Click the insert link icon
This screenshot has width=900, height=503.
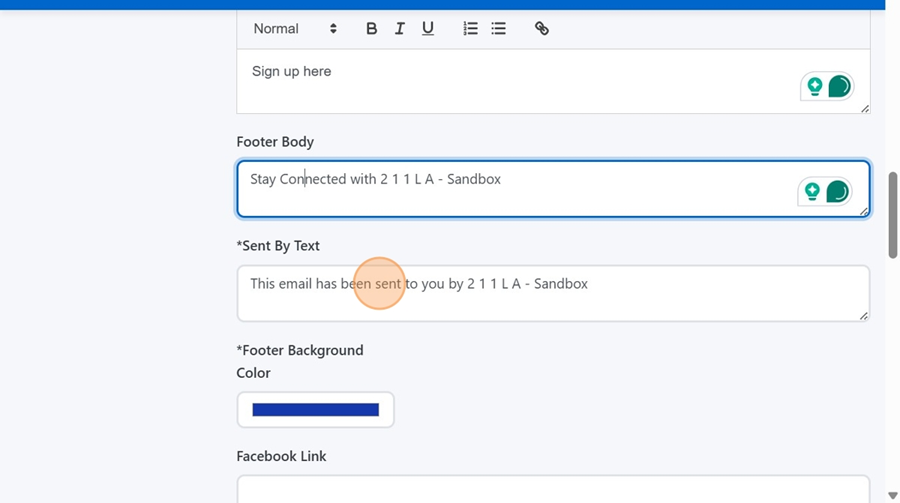(x=541, y=29)
